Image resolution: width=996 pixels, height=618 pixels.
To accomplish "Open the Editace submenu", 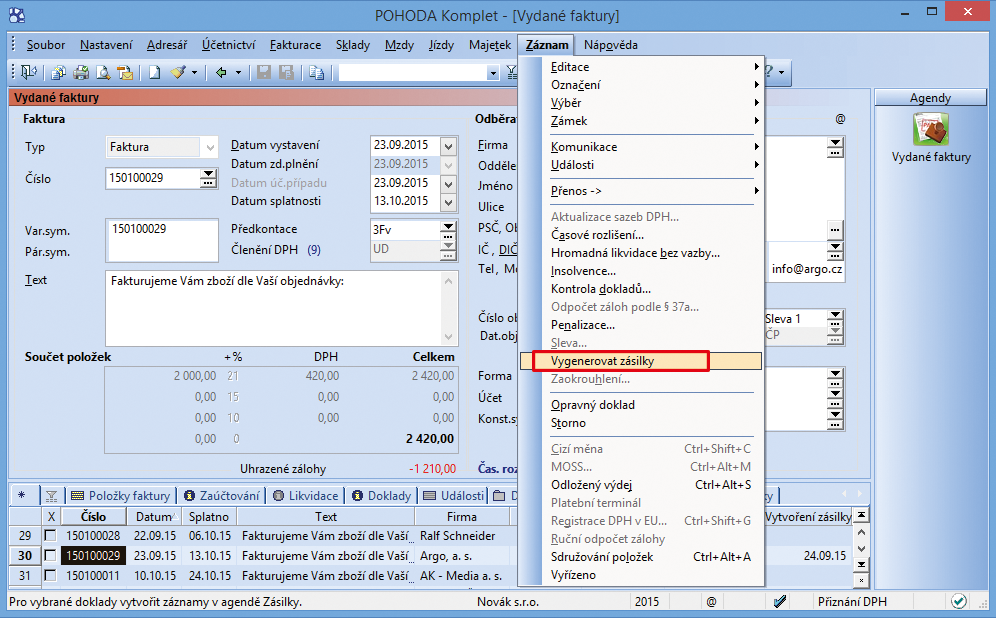I will click(x=652, y=67).
